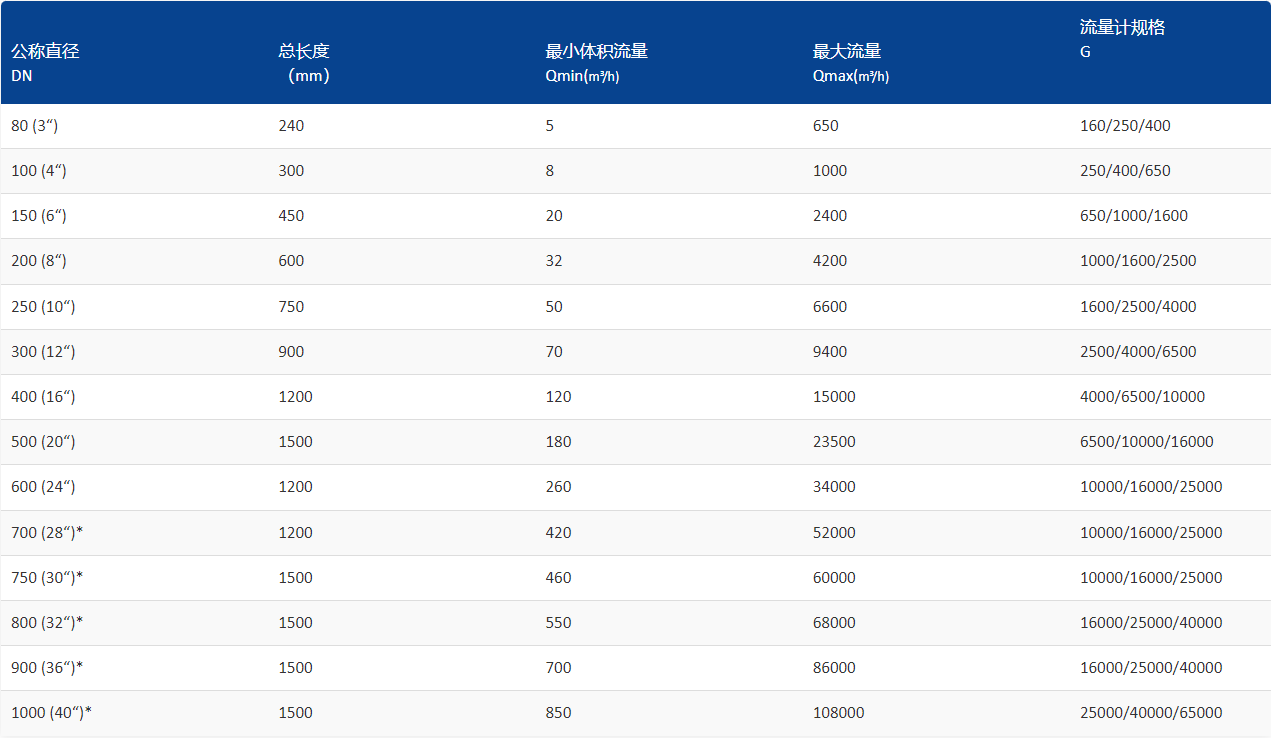
Task: Click Qmin value 5 for DN80
Action: 550,126
